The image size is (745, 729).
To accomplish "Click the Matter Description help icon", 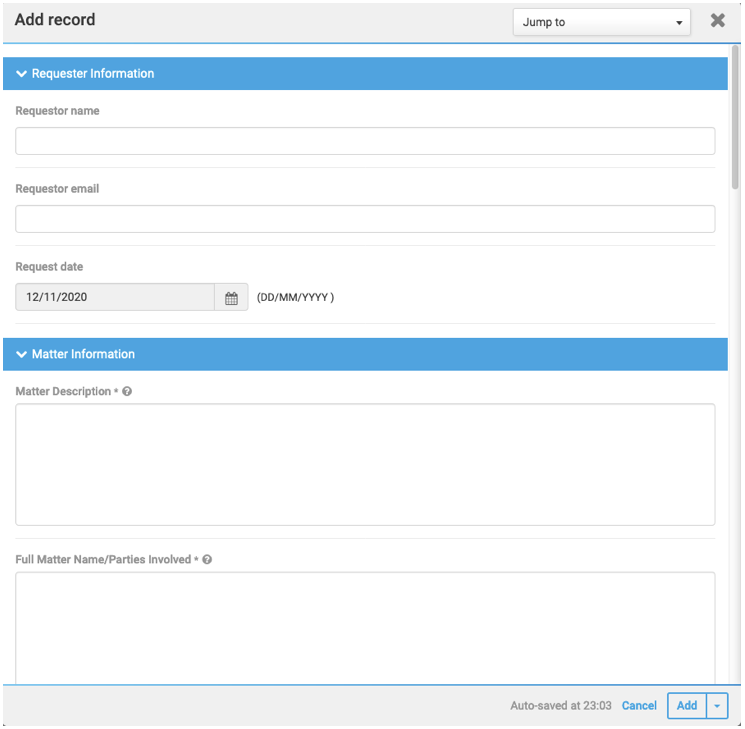I will click(127, 392).
